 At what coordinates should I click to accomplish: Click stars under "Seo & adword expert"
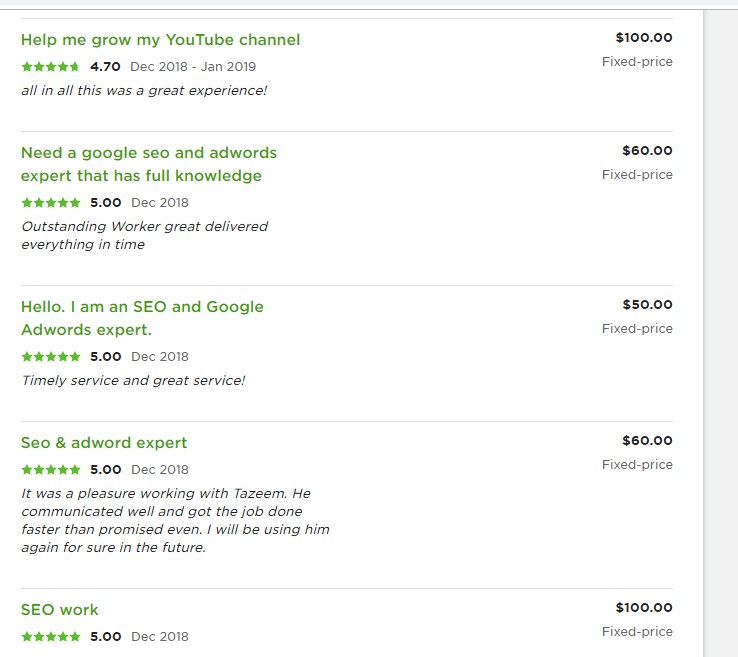[x=50, y=470]
